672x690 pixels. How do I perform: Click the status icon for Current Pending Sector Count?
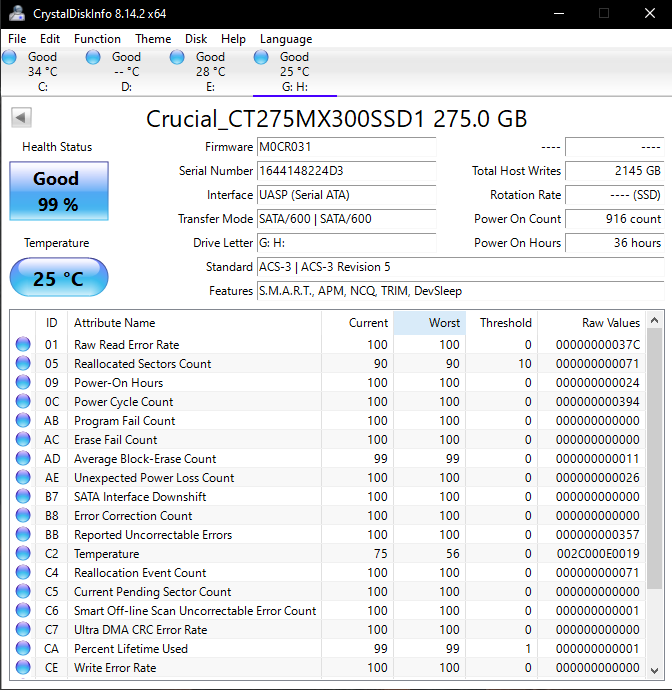point(23,591)
